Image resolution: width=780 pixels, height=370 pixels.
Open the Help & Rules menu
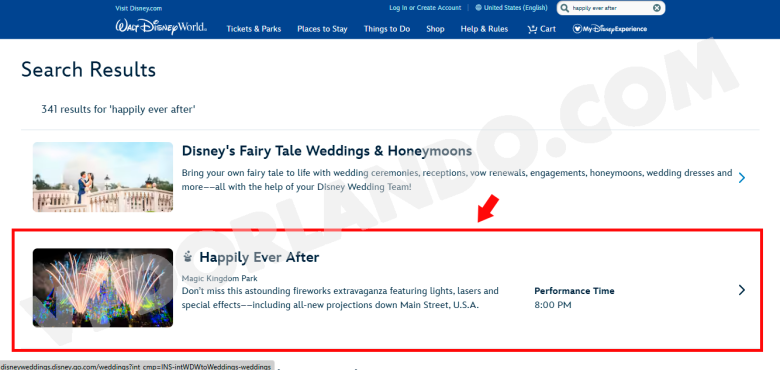(x=485, y=29)
